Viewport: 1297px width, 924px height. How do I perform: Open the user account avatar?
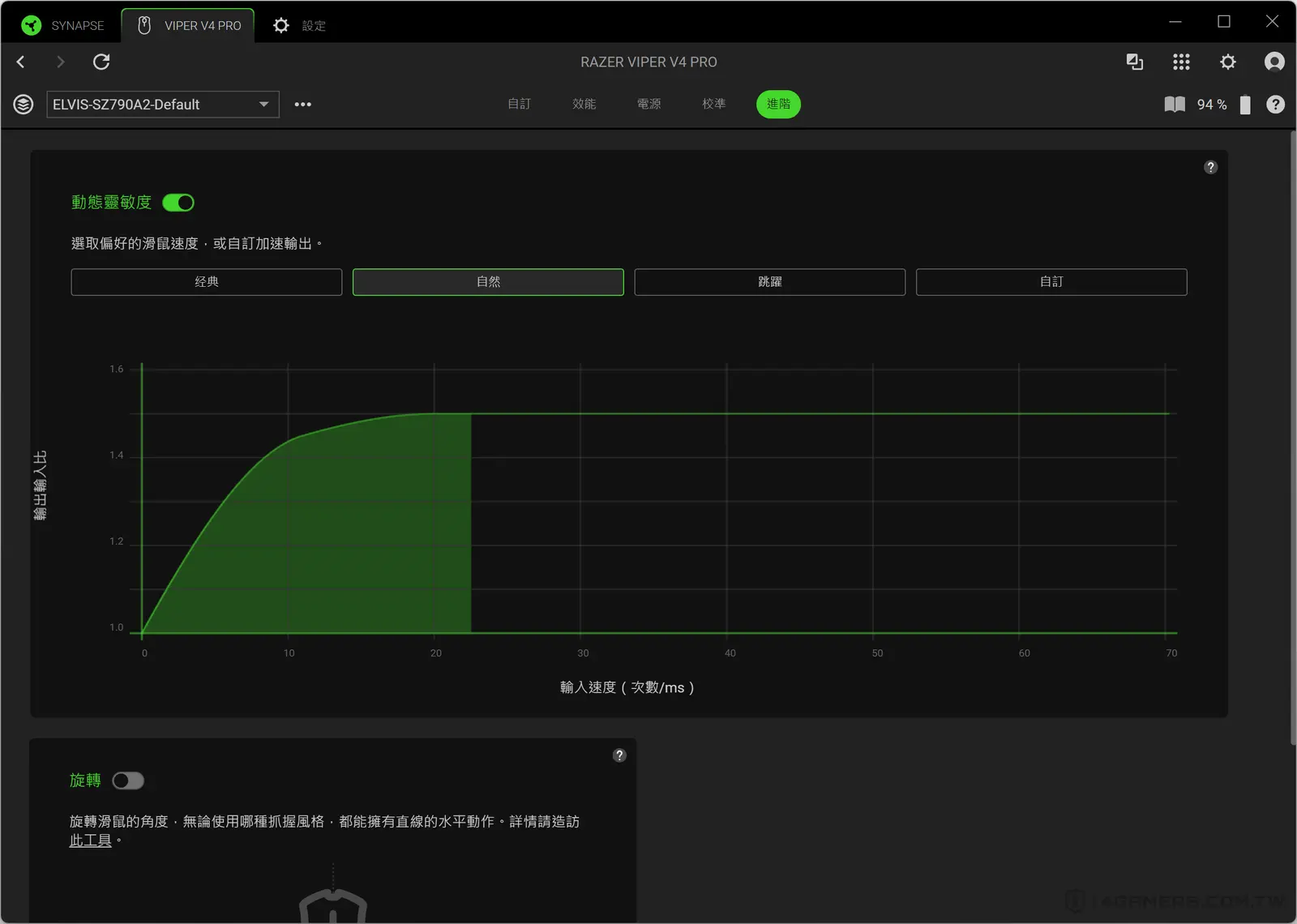pyautogui.click(x=1274, y=62)
